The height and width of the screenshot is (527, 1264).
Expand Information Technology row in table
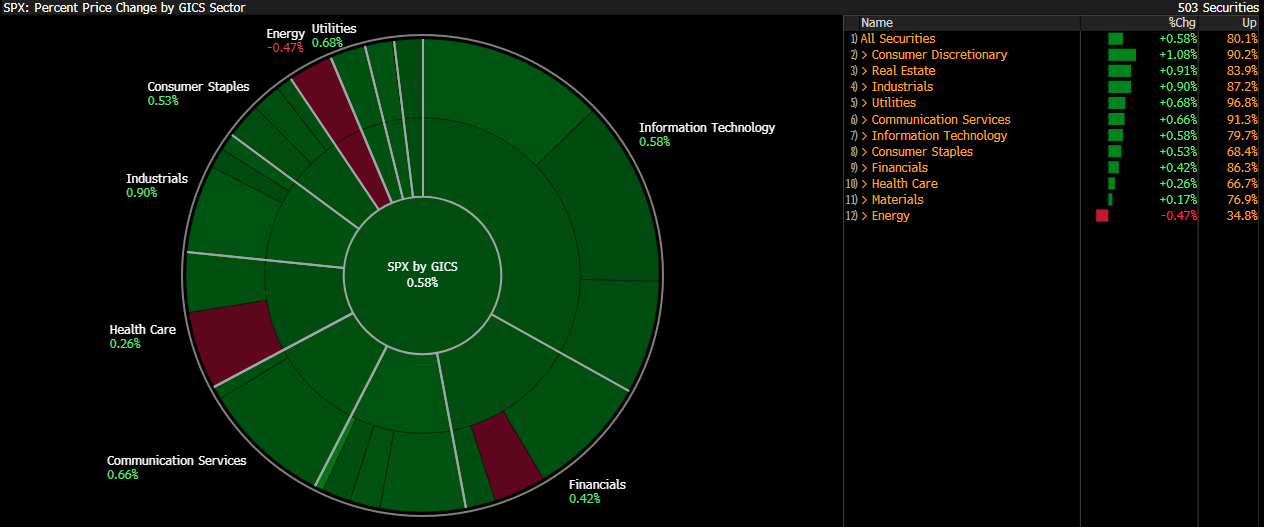point(866,135)
